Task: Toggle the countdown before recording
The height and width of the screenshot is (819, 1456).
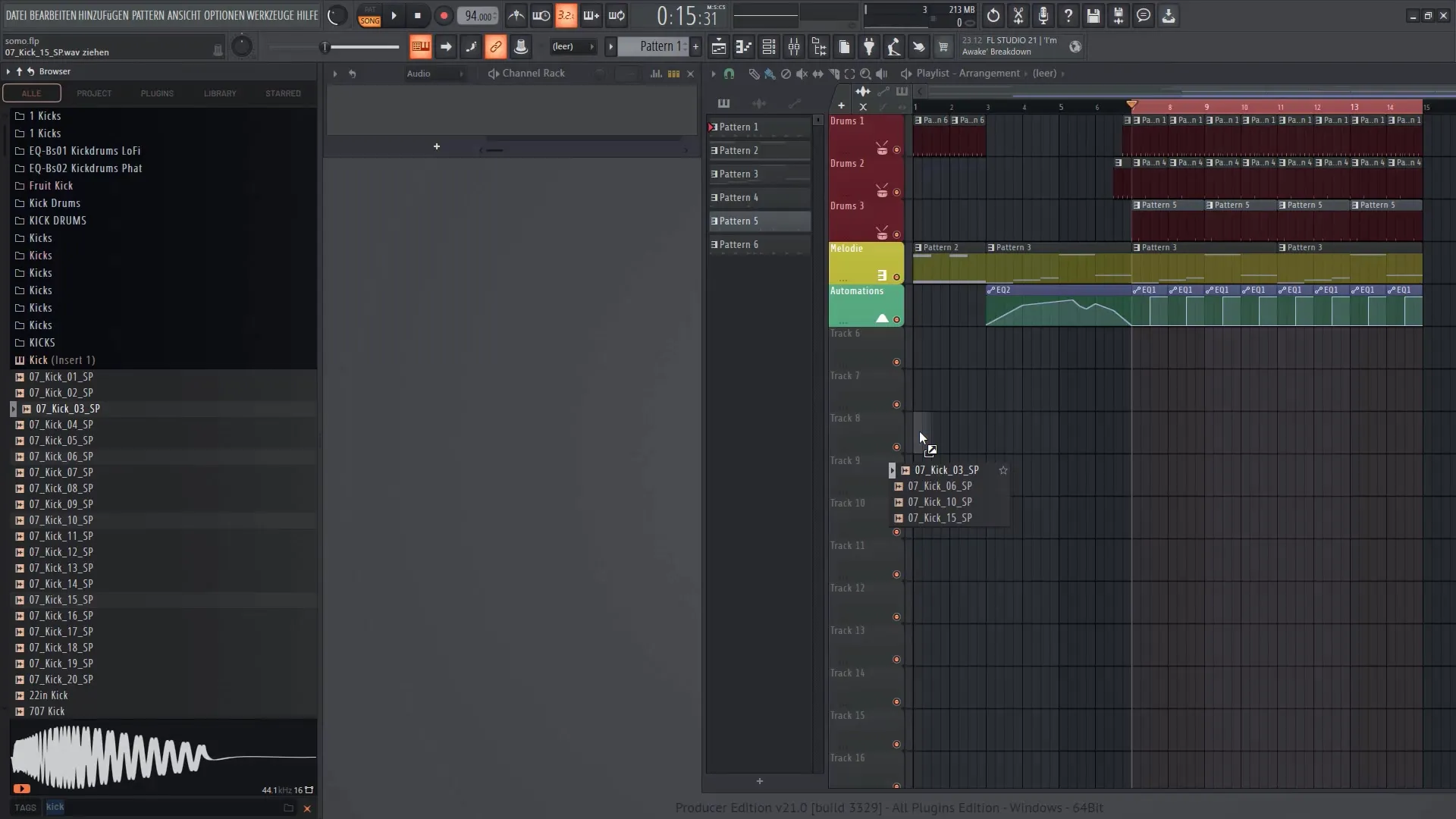Action: click(566, 16)
